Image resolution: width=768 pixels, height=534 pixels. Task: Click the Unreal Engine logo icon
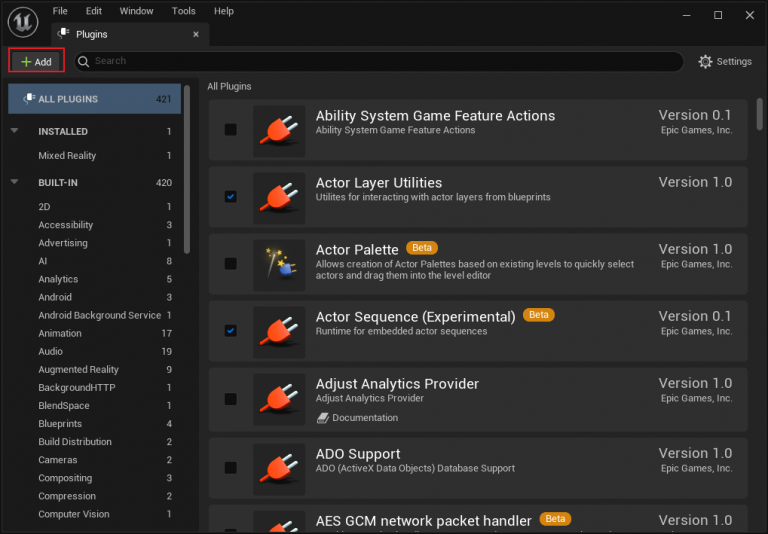23,20
